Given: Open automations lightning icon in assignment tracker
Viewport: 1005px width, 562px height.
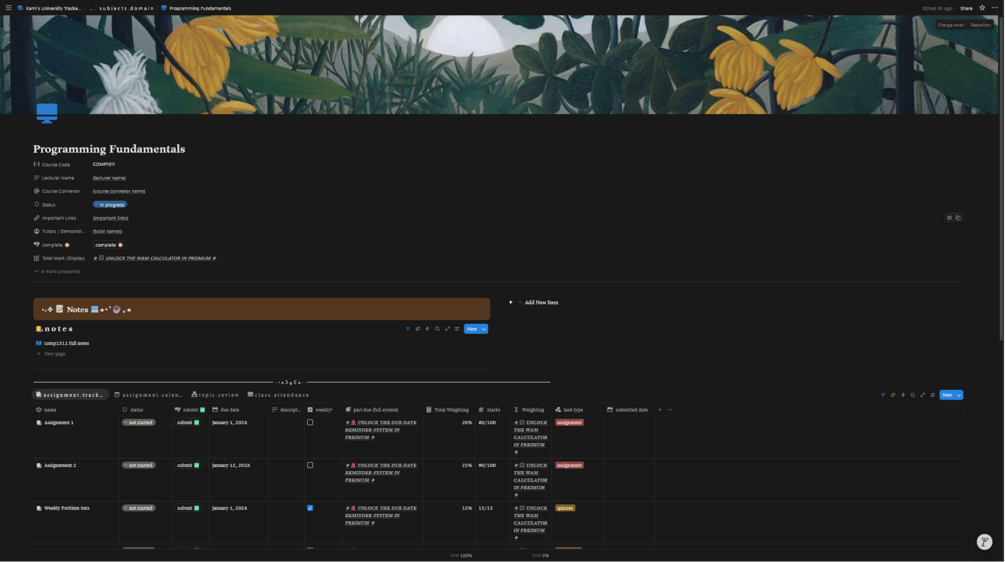Looking at the screenshot, I should pyautogui.click(x=902, y=395).
